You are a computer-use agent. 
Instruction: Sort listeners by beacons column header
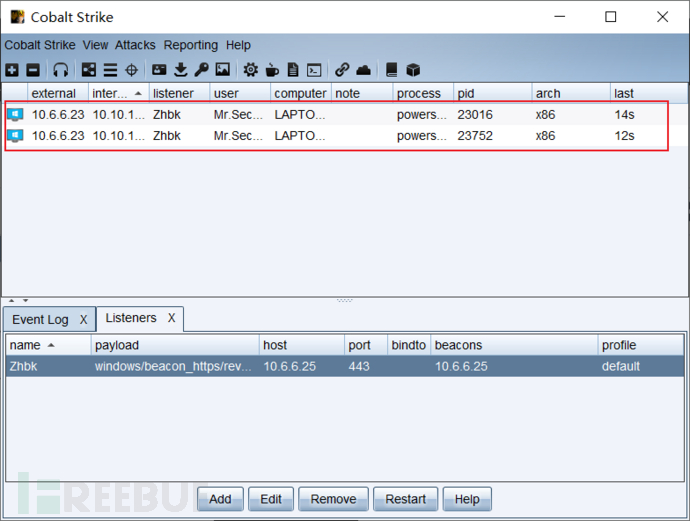click(x=514, y=345)
